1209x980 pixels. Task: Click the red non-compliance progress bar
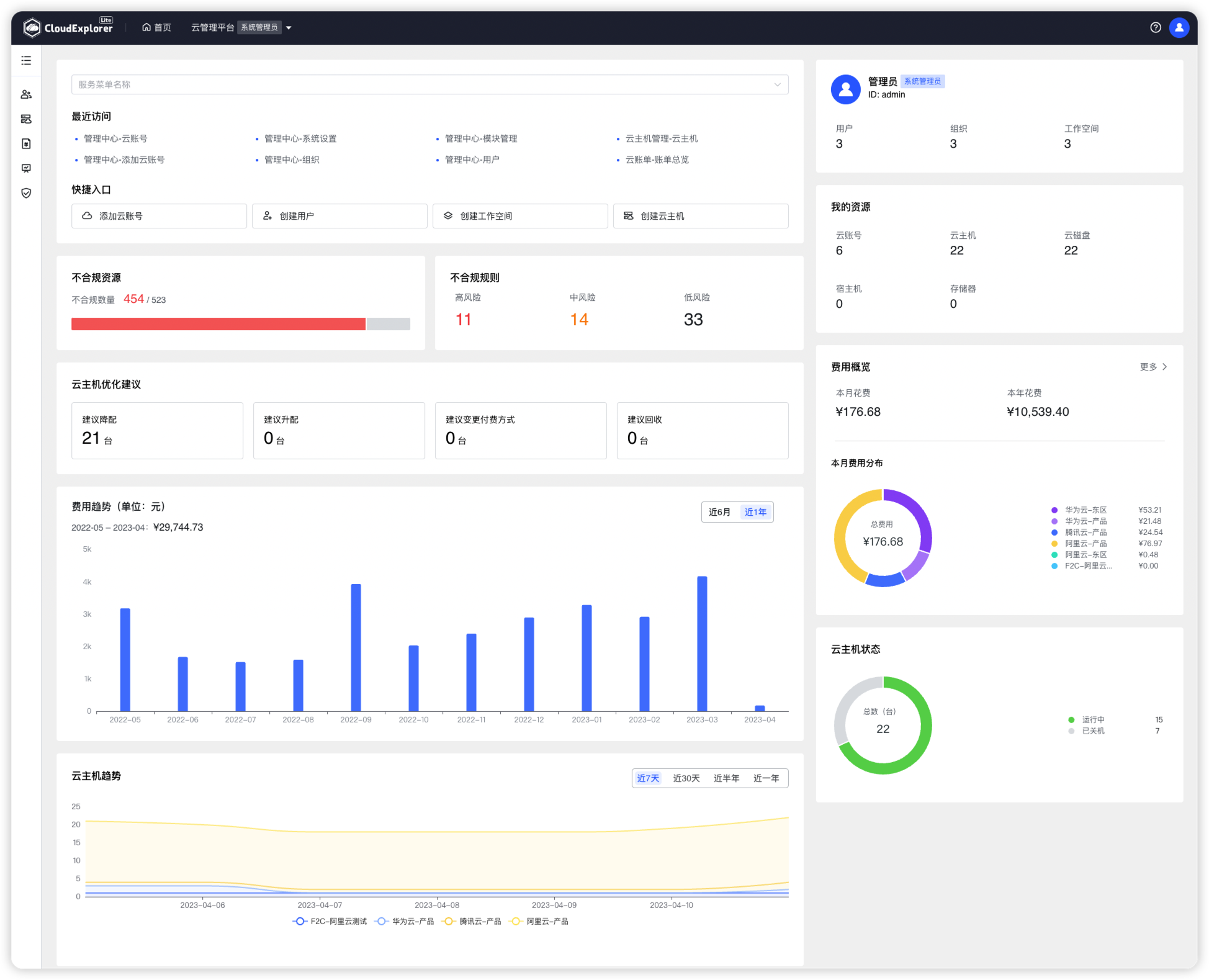click(x=218, y=323)
